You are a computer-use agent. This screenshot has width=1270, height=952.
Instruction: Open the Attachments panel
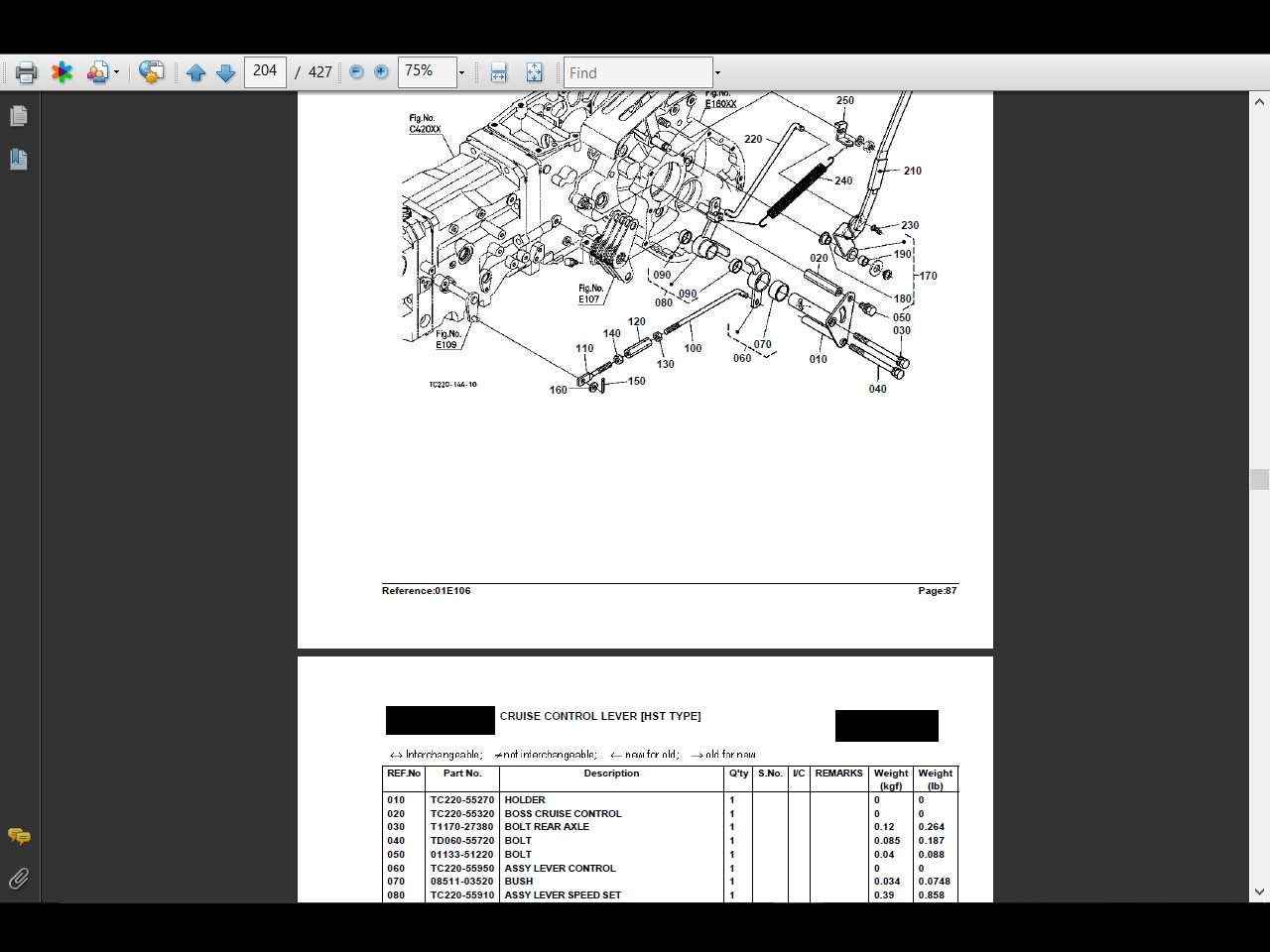[x=19, y=878]
